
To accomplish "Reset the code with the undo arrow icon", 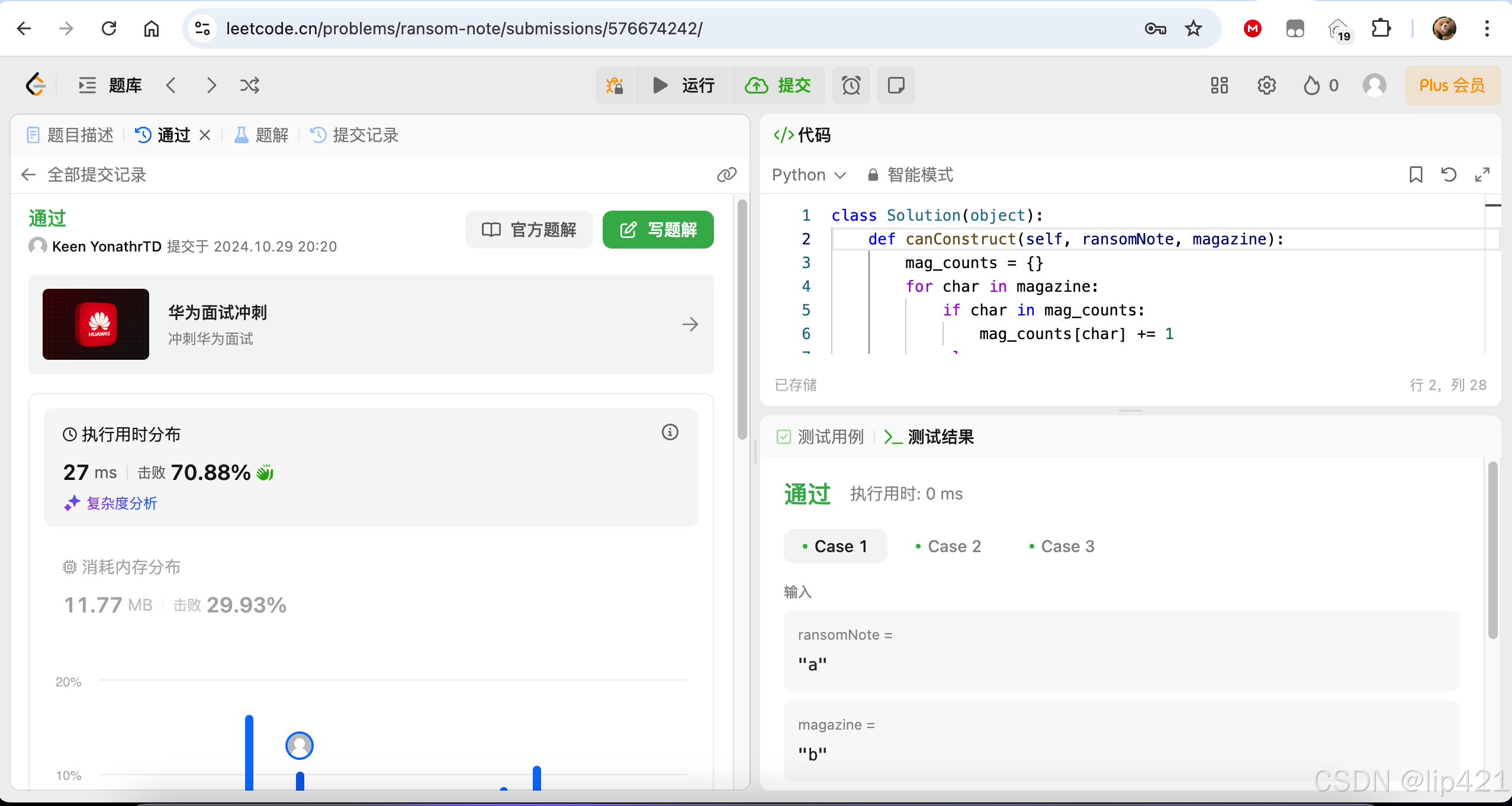I will coord(1449,175).
